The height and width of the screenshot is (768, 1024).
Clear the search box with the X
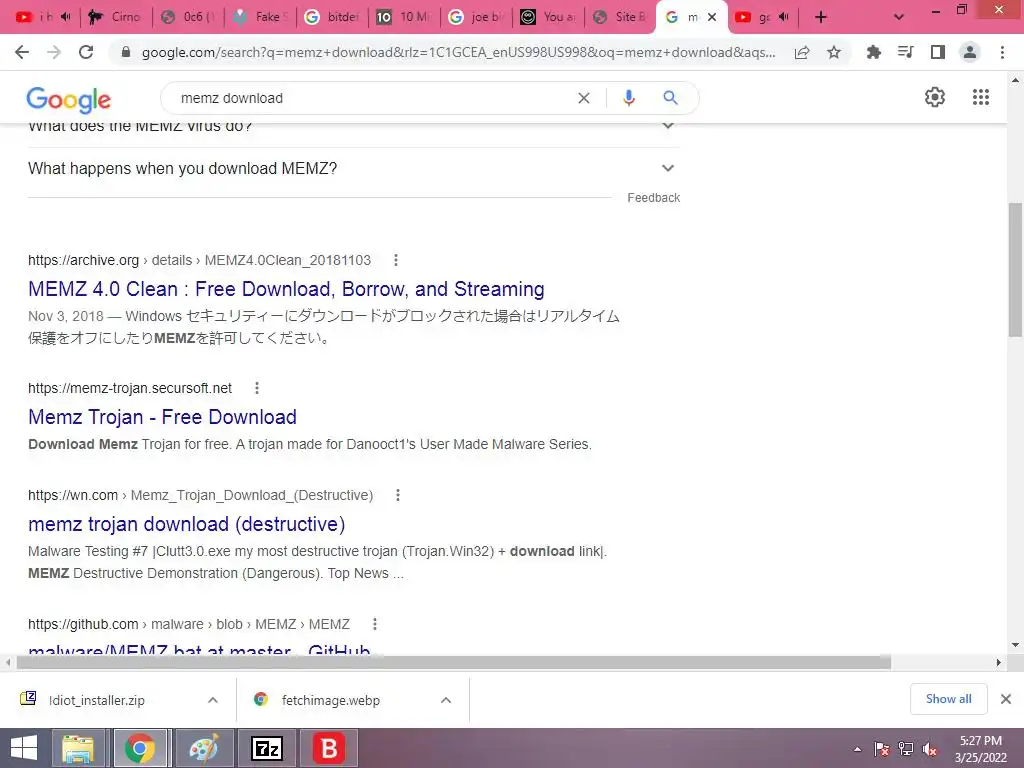pyautogui.click(x=584, y=98)
